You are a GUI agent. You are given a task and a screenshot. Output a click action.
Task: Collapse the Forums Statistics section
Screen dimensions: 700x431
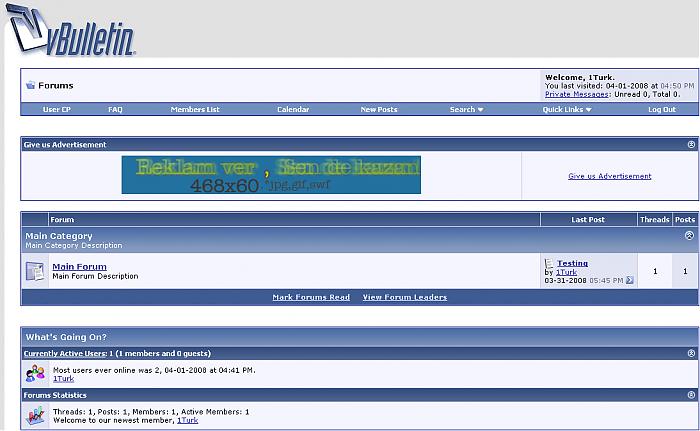click(690, 395)
